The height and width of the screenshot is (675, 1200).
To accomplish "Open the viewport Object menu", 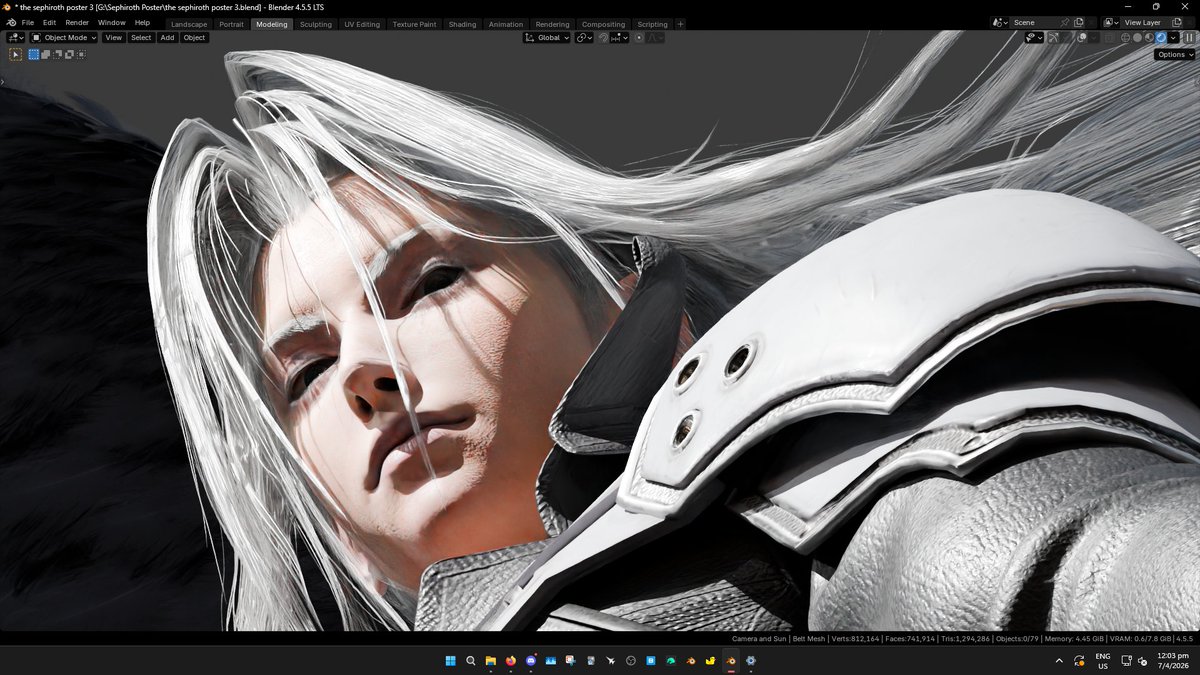I will (194, 37).
